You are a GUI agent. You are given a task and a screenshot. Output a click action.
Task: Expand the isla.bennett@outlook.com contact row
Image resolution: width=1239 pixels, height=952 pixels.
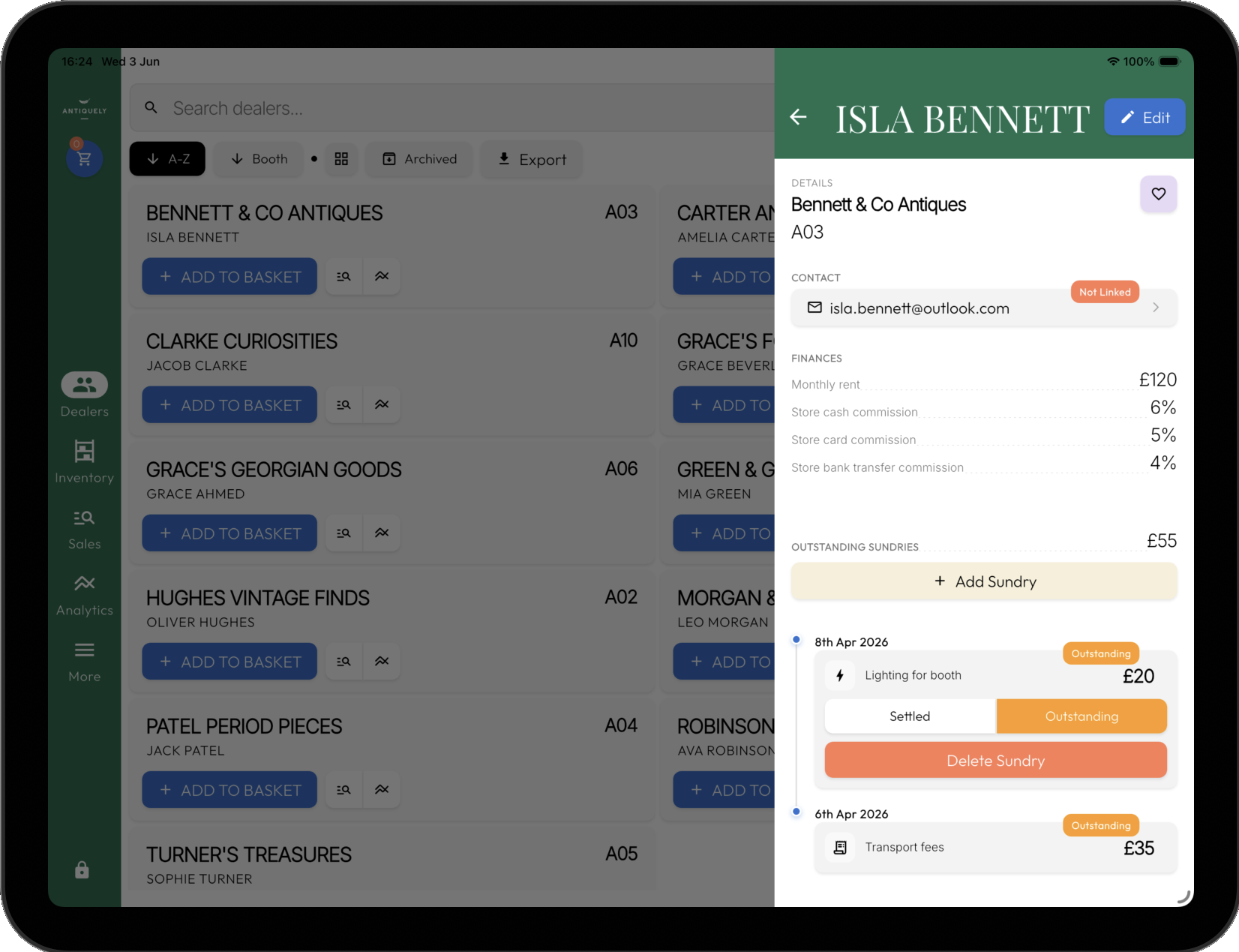coord(984,308)
